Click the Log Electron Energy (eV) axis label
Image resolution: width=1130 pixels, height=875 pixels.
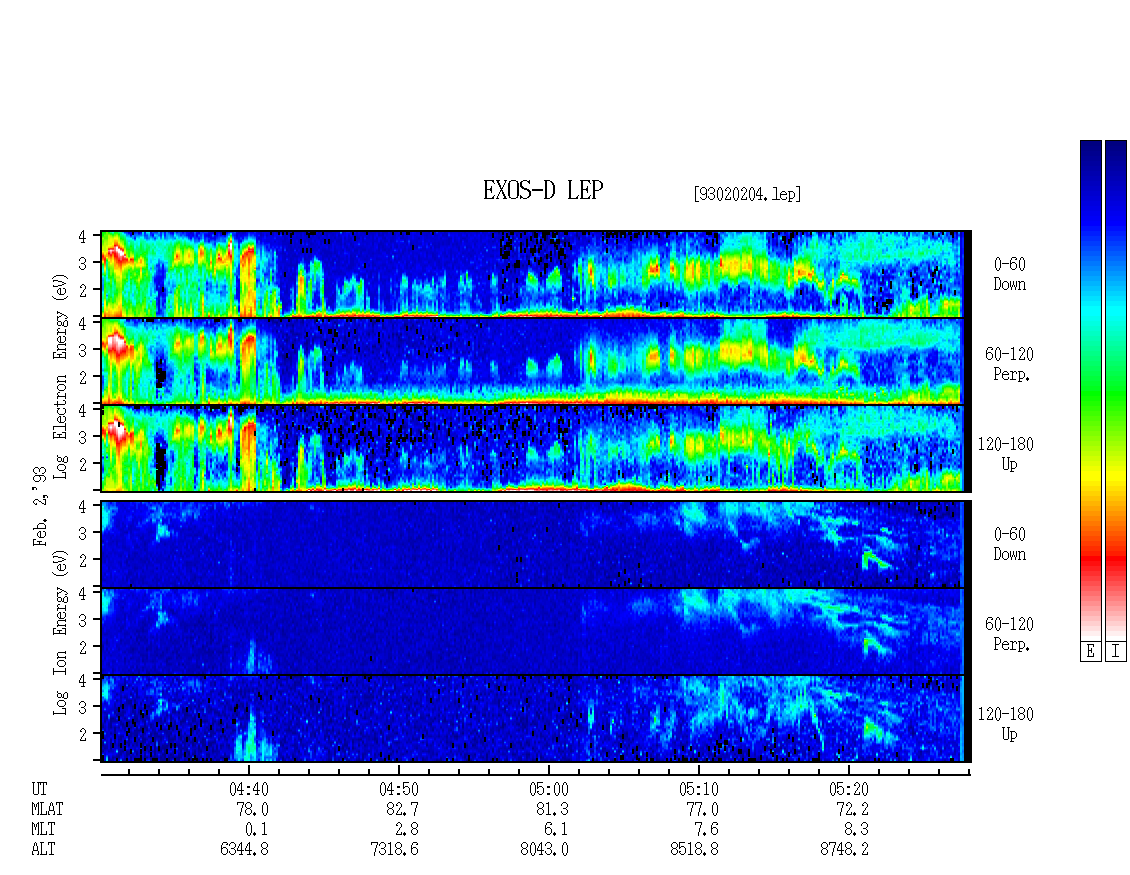click(x=60, y=376)
